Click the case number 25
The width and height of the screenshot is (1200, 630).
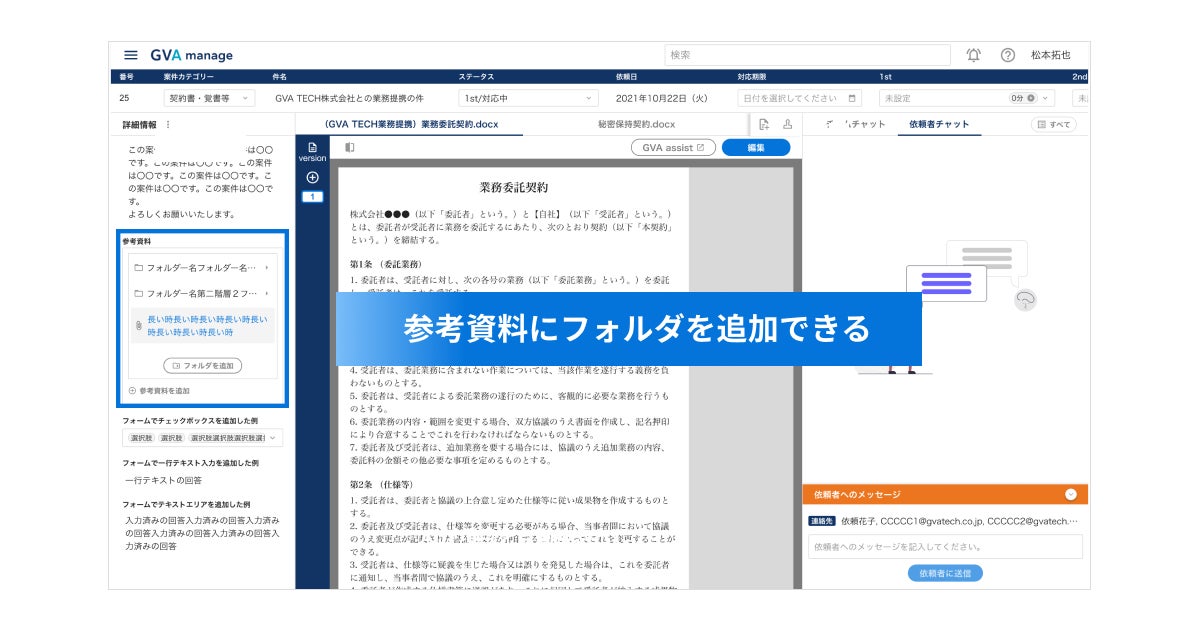(124, 98)
